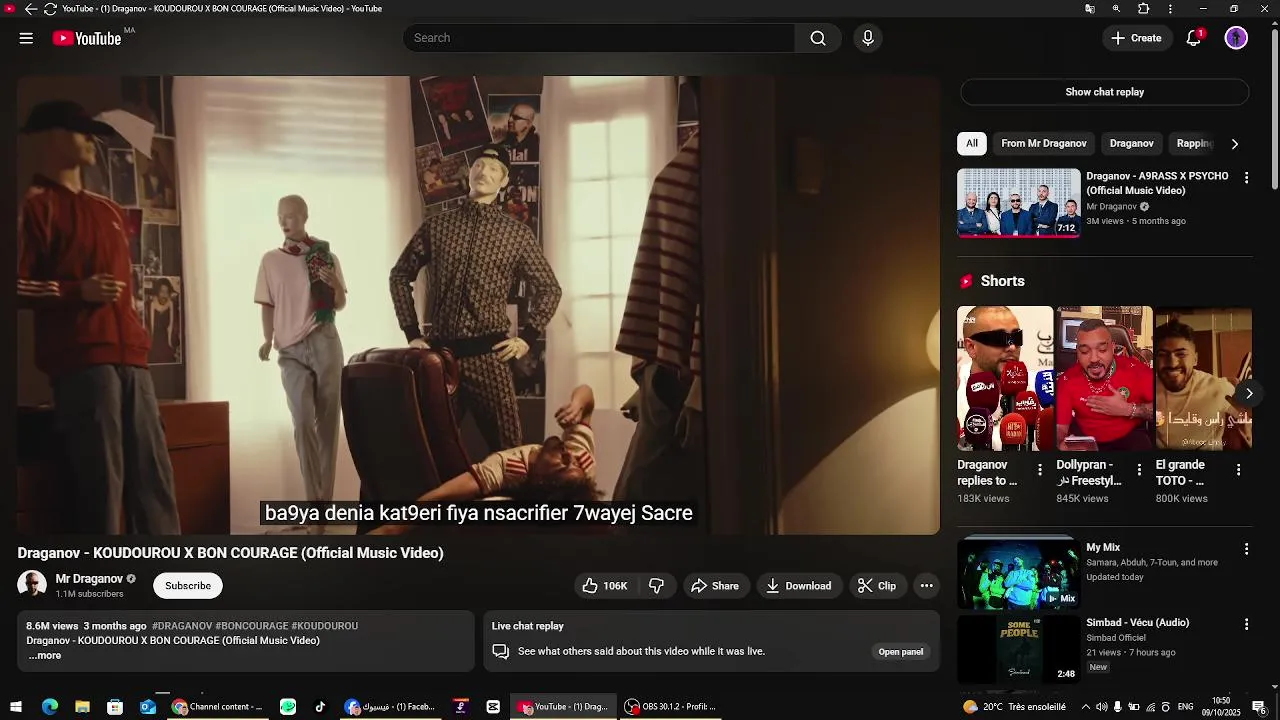Click the #BONCOURAGE hashtag
This screenshot has width=1280, height=720.
click(x=251, y=626)
